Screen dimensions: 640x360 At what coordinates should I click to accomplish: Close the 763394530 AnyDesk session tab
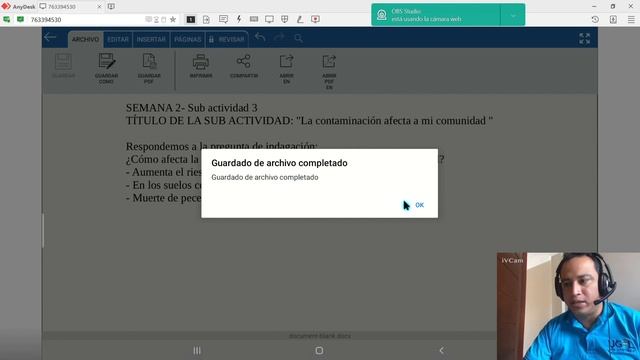(99, 7)
